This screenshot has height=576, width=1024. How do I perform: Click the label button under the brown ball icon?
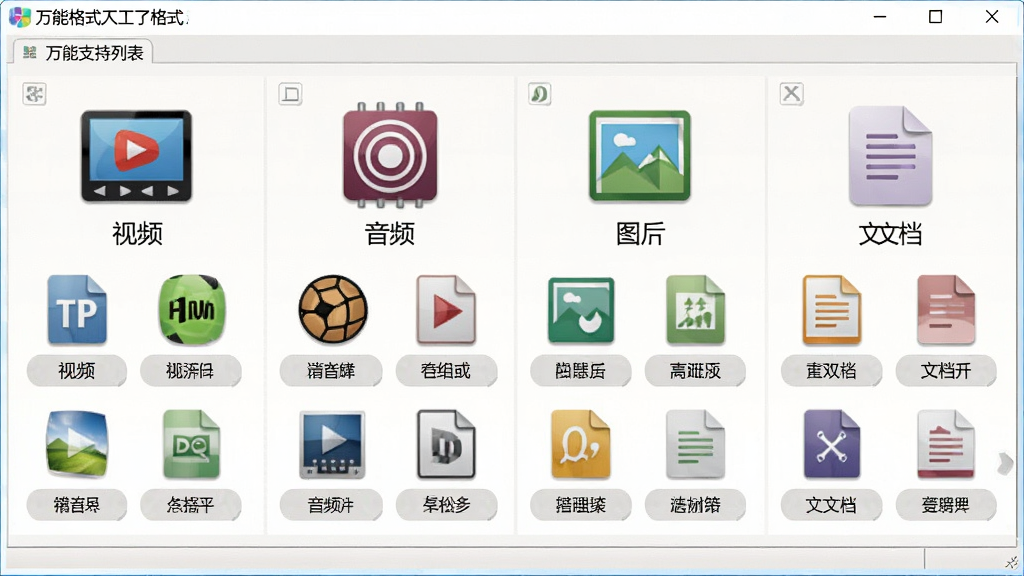coord(331,371)
